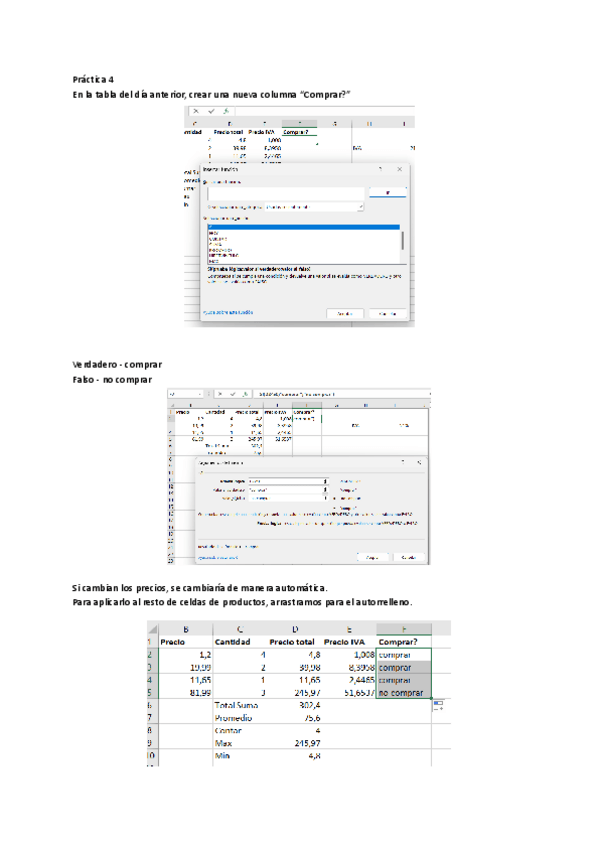Open help link in Insert Function dialog
The image size is (600, 848).
(228, 312)
